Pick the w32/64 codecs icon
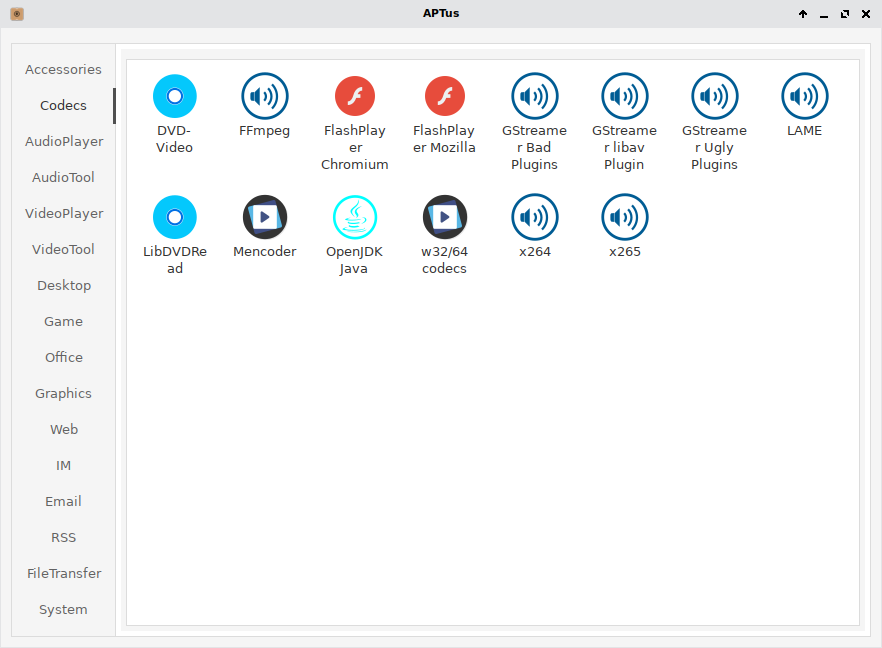 (x=444, y=217)
